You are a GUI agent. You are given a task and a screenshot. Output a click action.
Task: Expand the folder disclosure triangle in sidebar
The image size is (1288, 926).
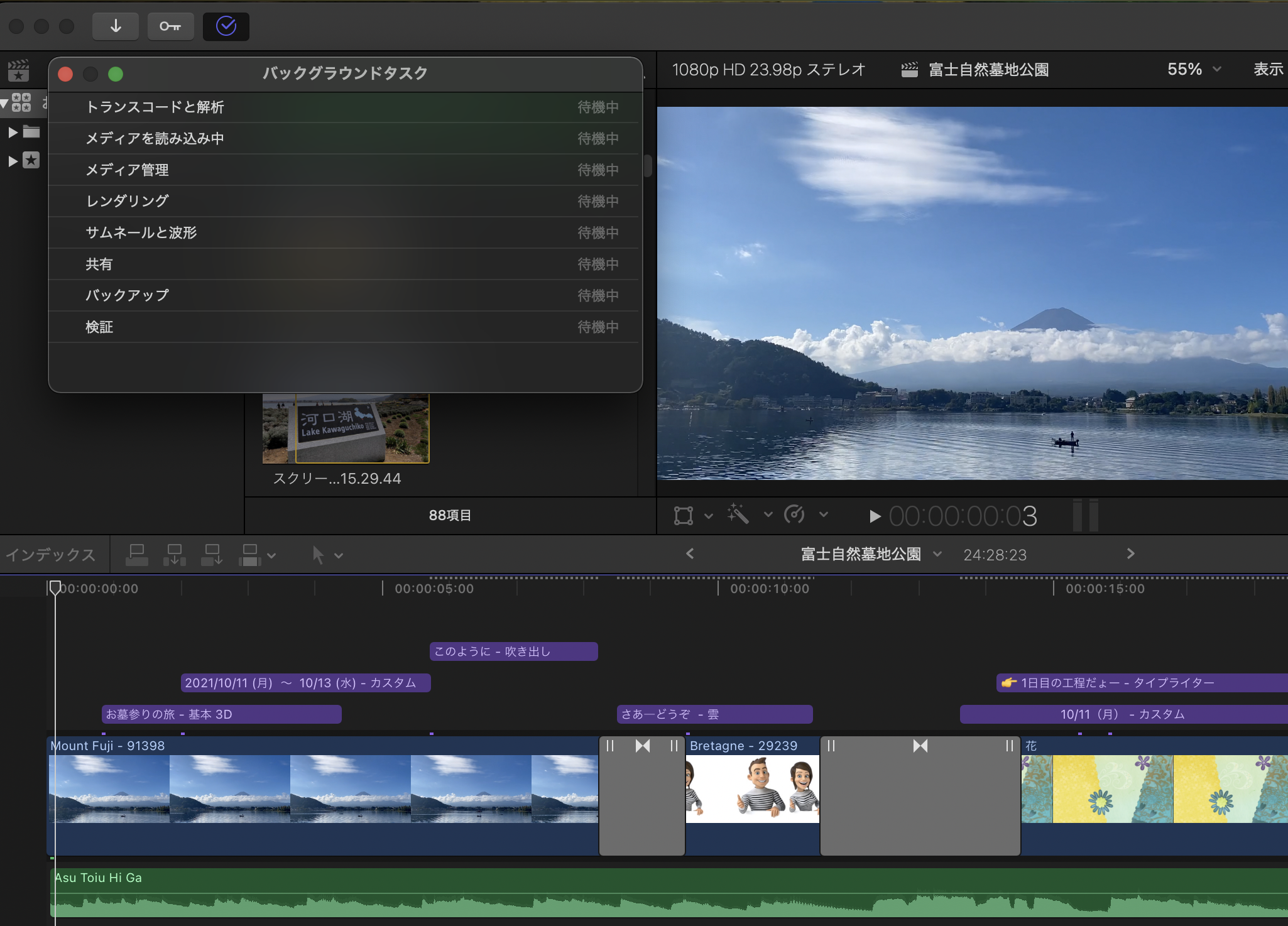[x=13, y=132]
